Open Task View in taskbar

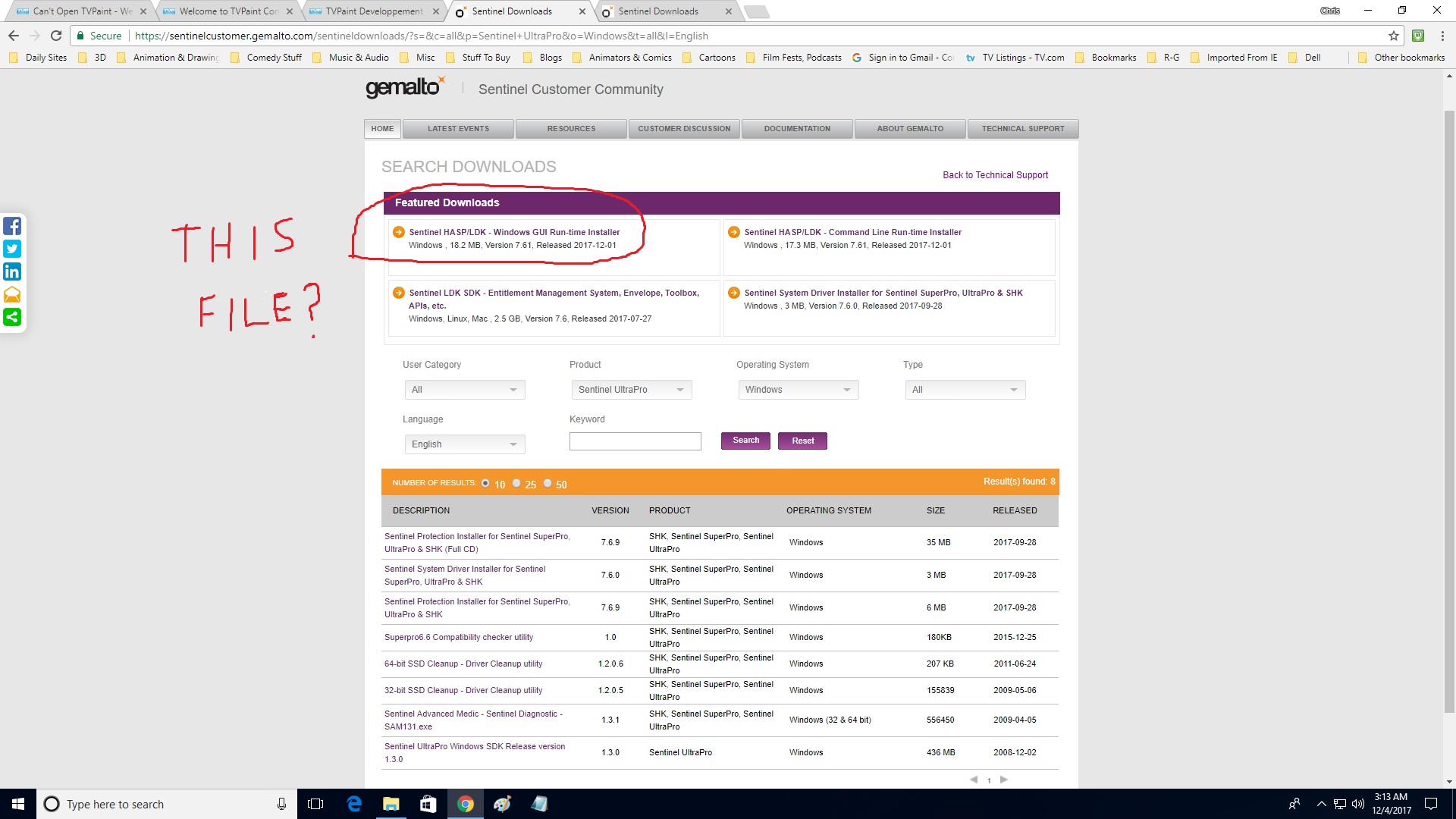click(x=315, y=804)
